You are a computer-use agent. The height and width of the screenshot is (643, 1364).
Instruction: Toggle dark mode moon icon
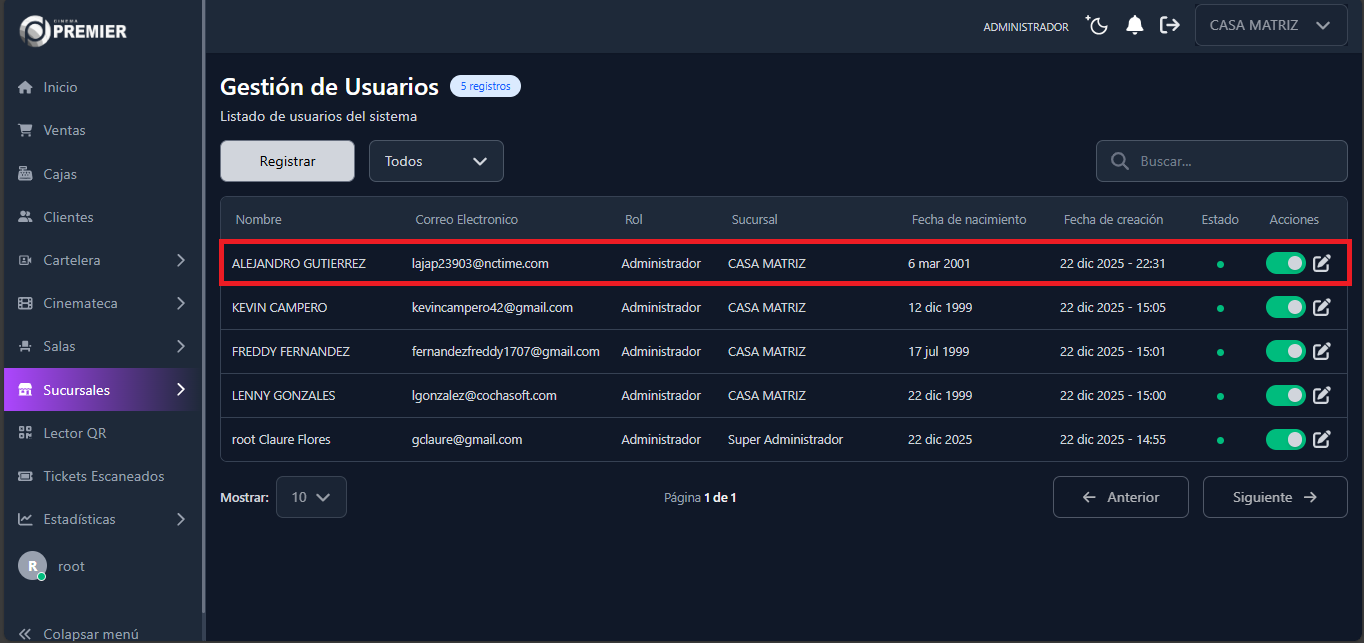[1098, 26]
